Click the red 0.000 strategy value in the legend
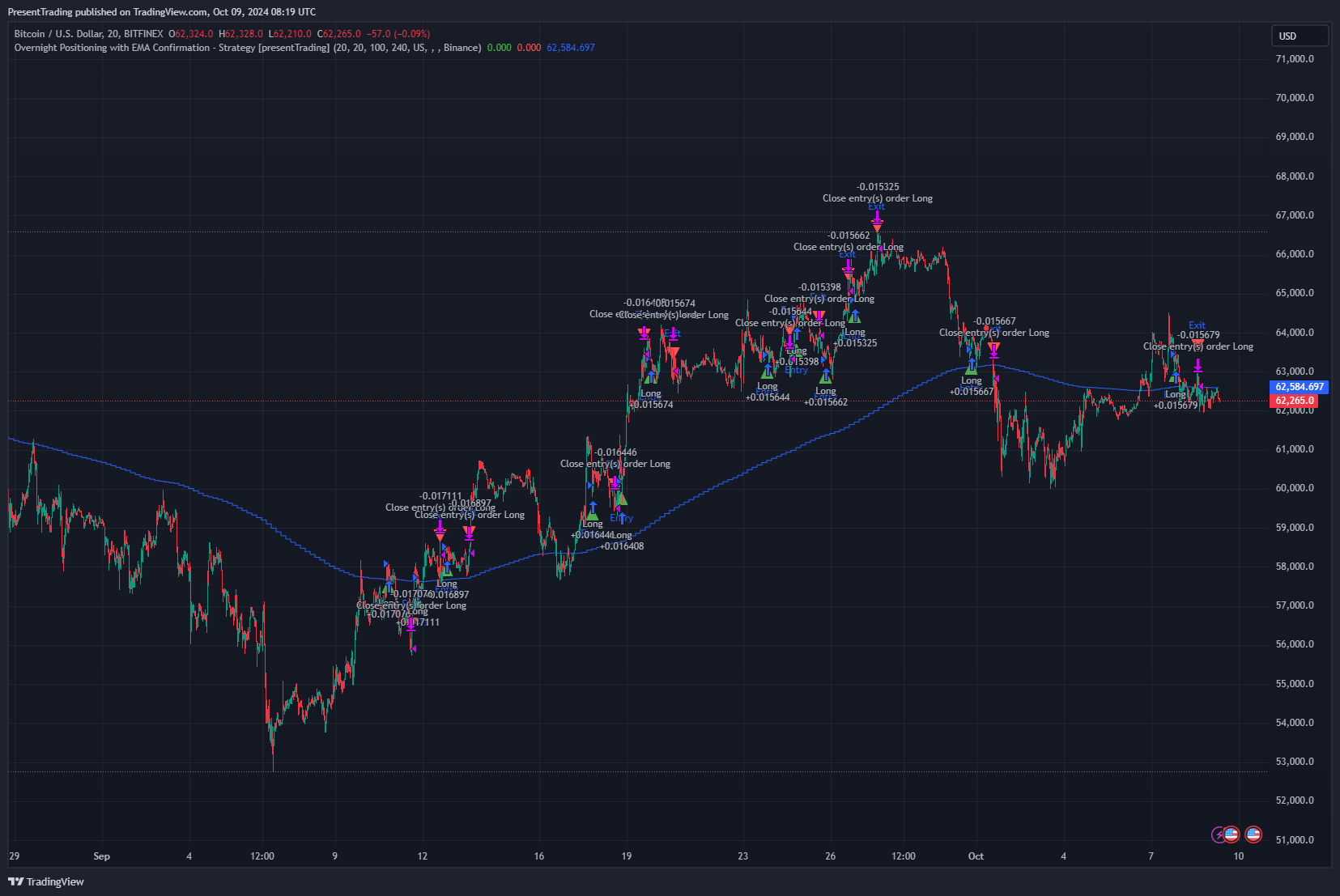This screenshot has height=896, width=1340. tap(529, 48)
